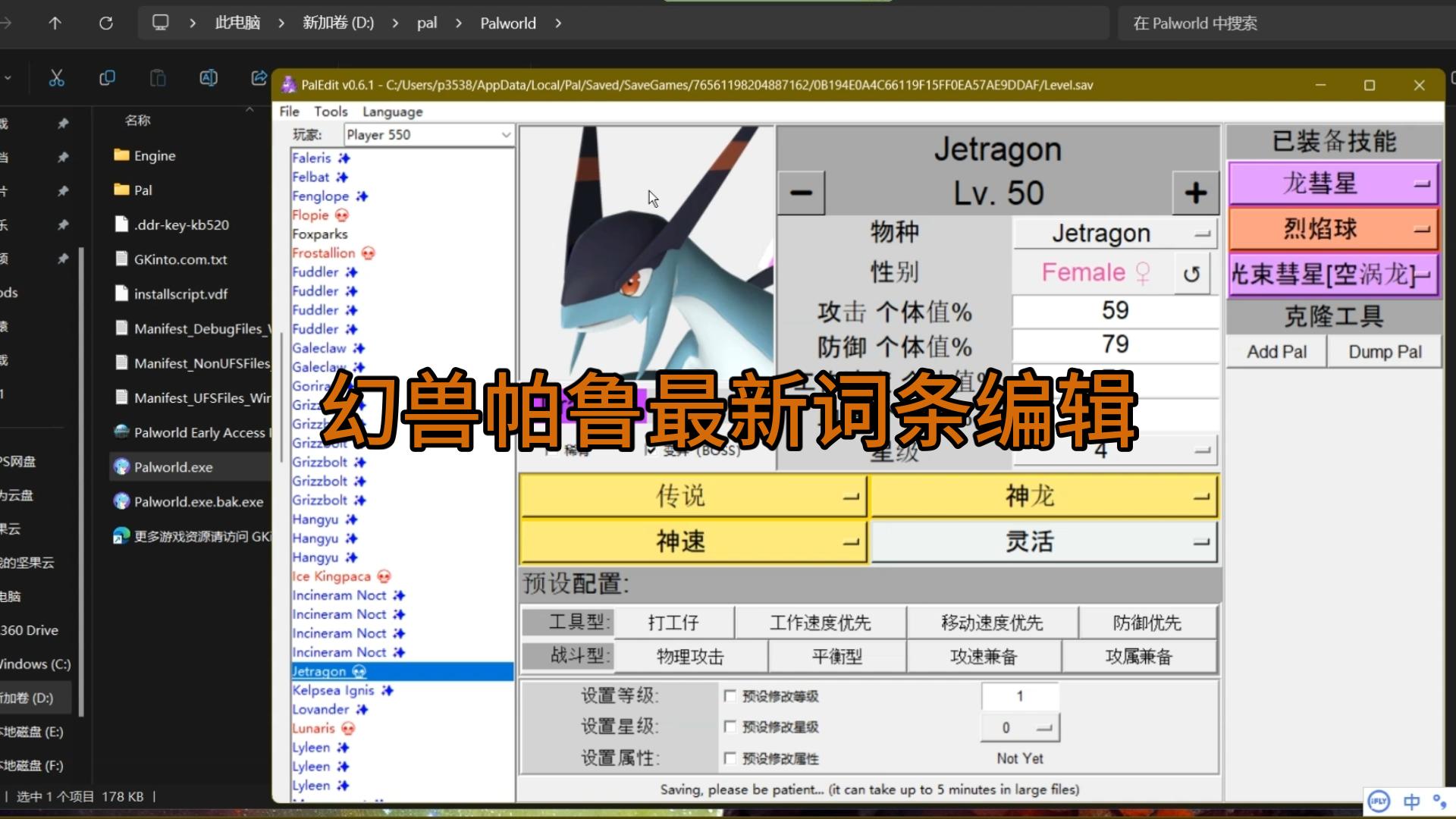Decrease Jetragon level with minus button
Screen dimensions: 1456x819
pyautogui.click(x=801, y=193)
